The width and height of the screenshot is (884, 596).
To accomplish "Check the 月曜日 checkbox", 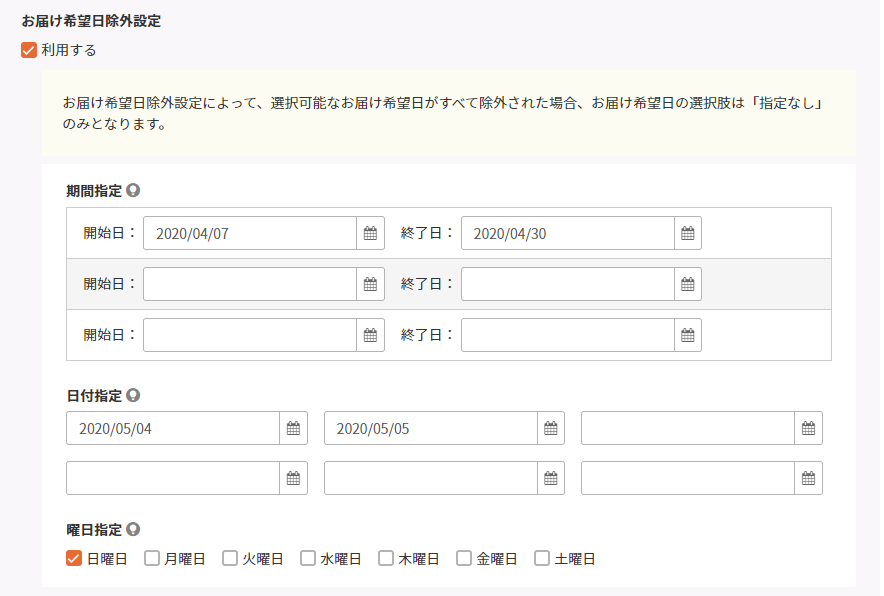I will point(152,558).
